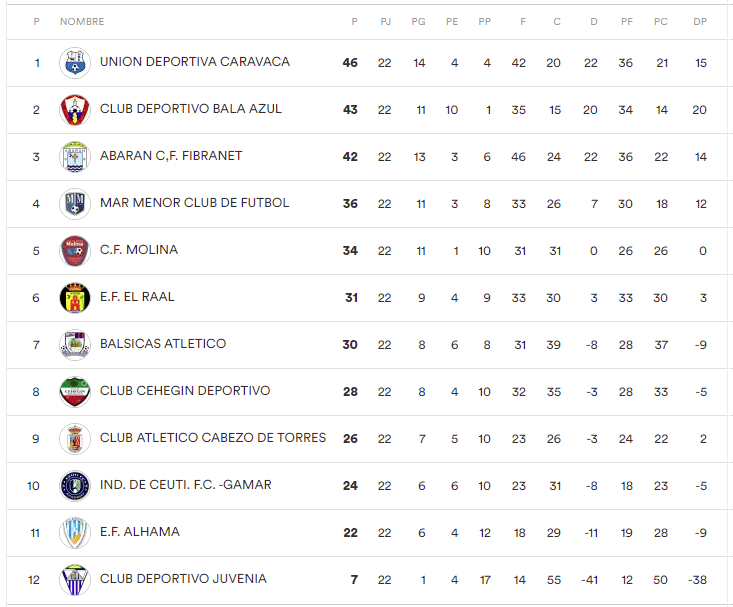Click the Club Deportivo Juvenia crest
Image resolution: width=733 pixels, height=607 pixels.
(75, 580)
